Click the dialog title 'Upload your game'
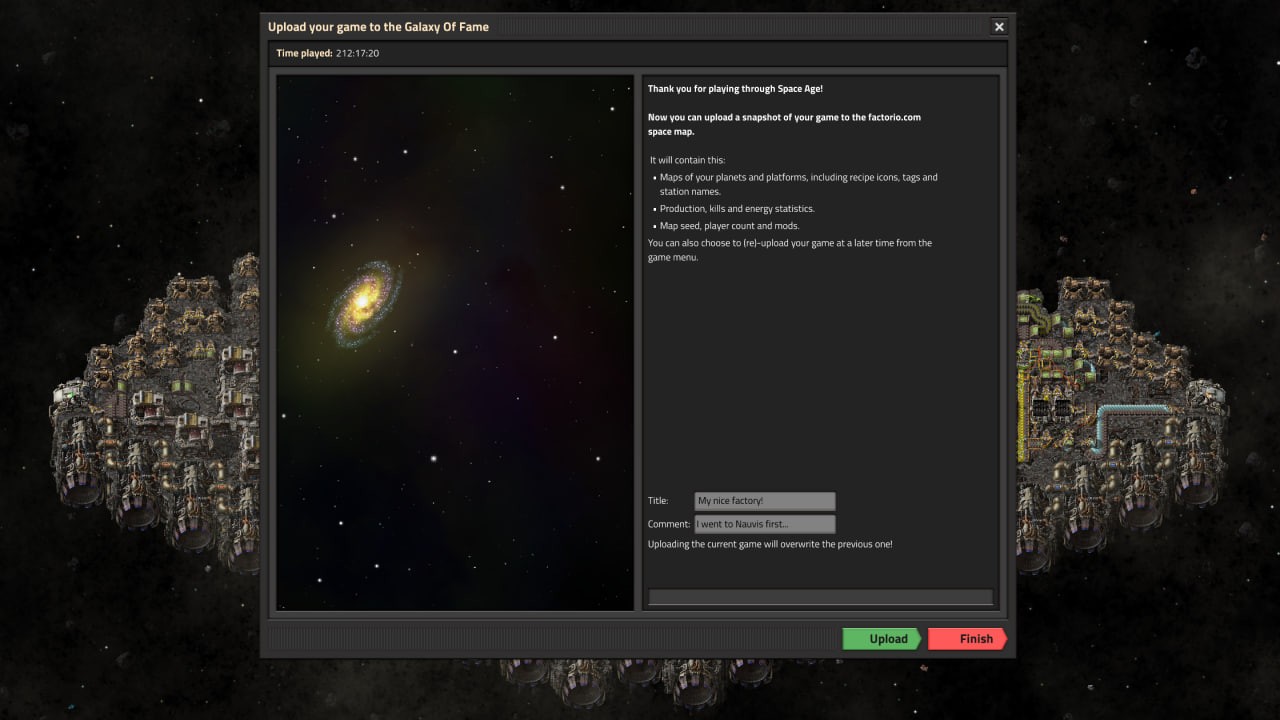Viewport: 1280px width, 720px height. pyautogui.click(x=378, y=27)
